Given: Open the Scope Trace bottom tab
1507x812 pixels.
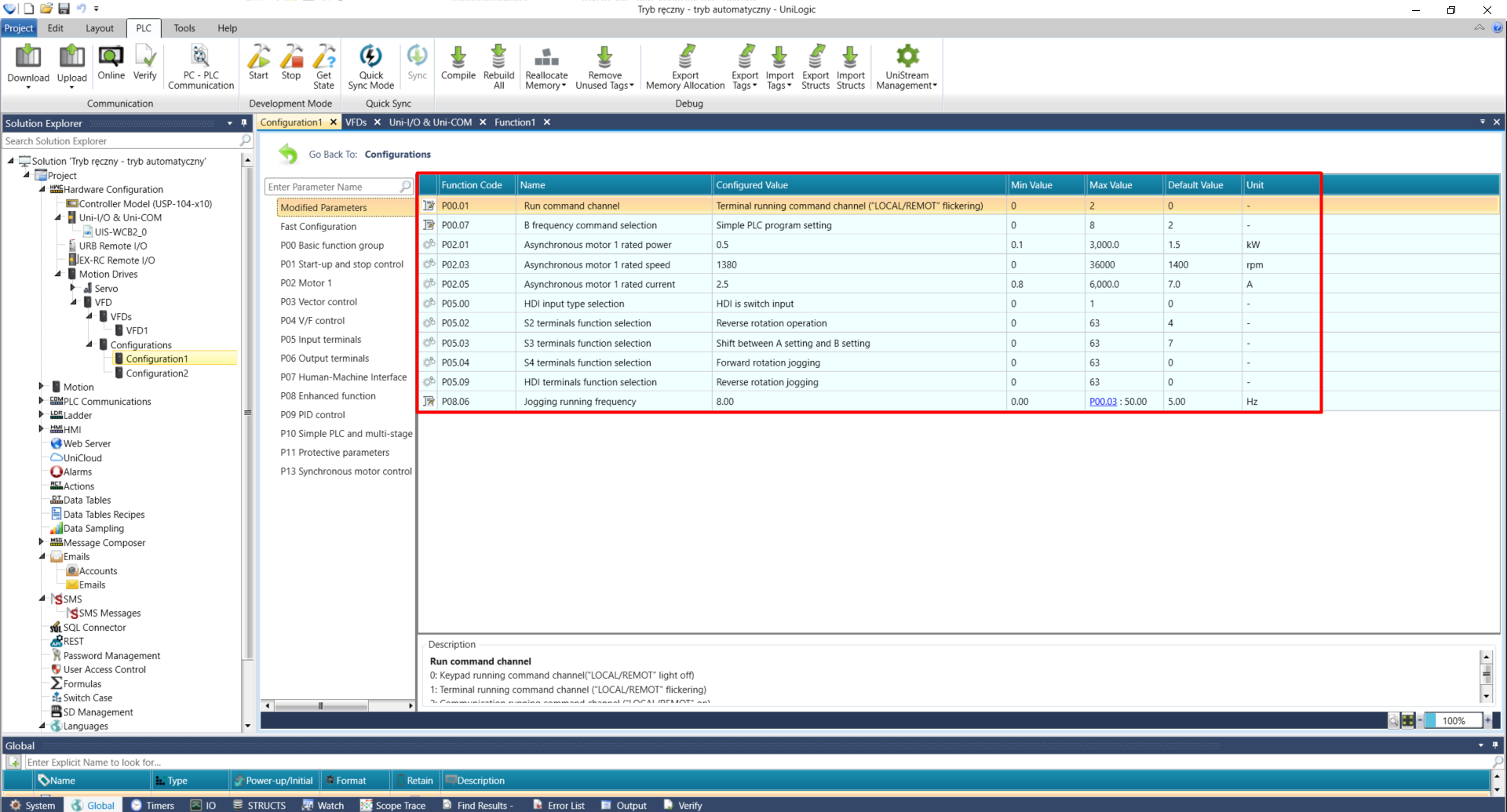Looking at the screenshot, I should point(392,805).
